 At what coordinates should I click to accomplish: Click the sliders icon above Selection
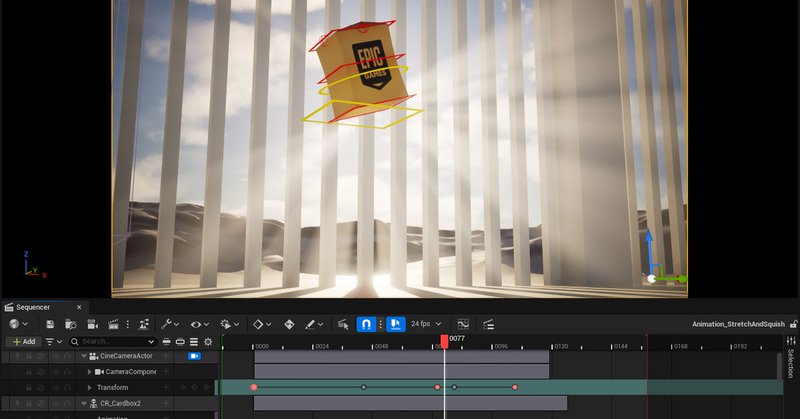(791, 341)
